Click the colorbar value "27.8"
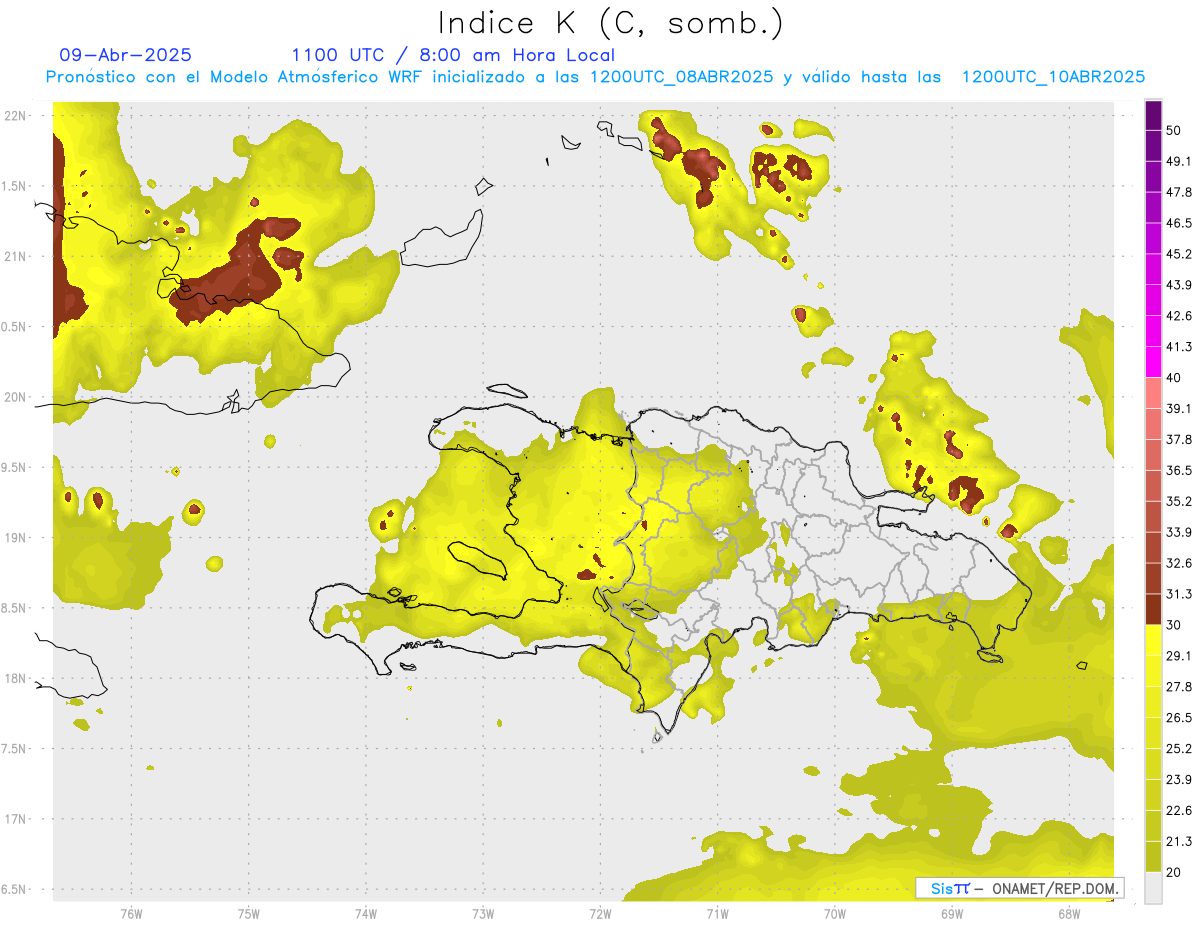 pyautogui.click(x=1179, y=687)
